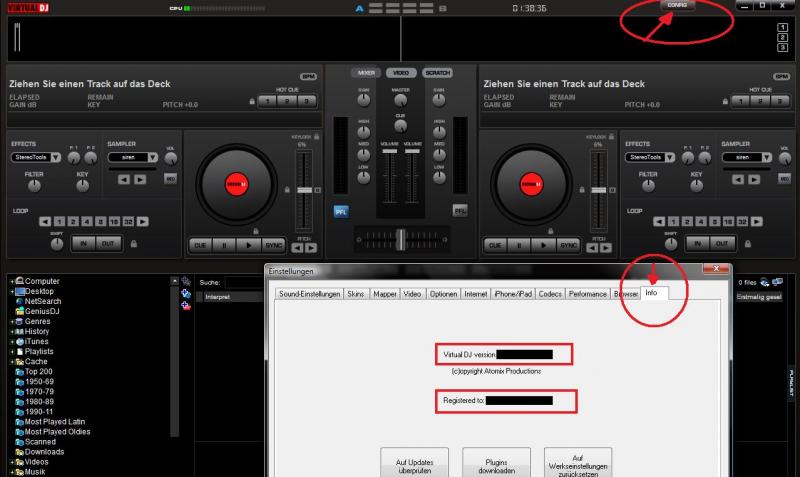Click SYNC on the right deck
This screenshot has height=477, width=800.
click(x=568, y=245)
